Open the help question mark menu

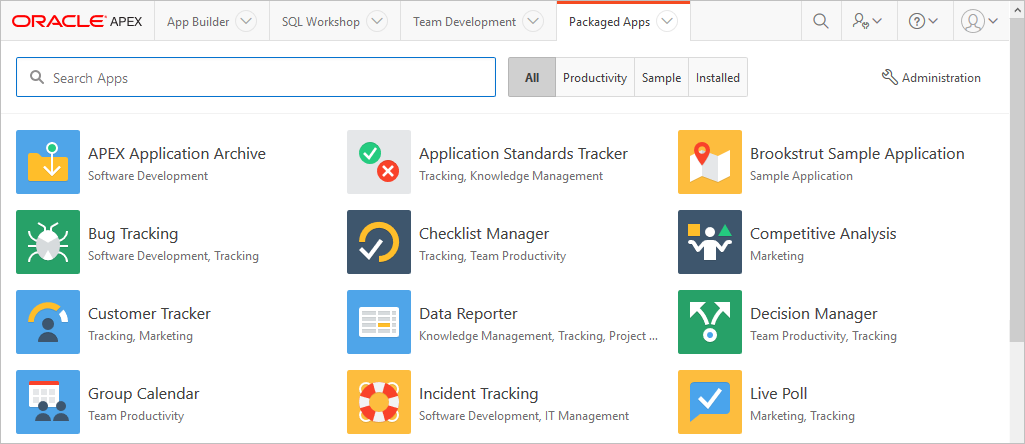point(924,21)
